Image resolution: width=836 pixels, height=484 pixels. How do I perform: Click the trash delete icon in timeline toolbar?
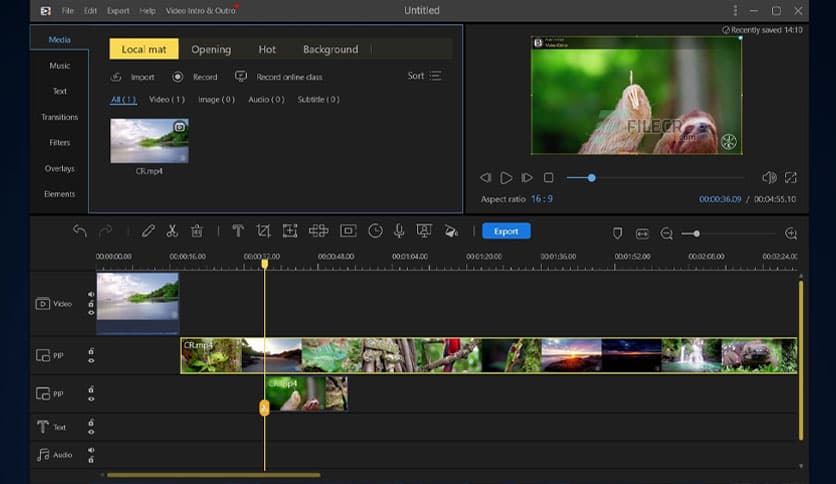point(197,231)
